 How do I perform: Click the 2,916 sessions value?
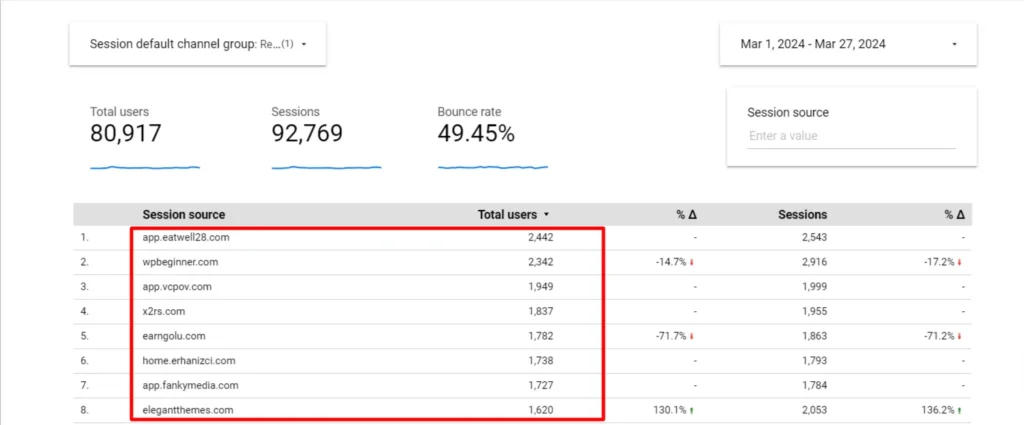tap(814, 262)
